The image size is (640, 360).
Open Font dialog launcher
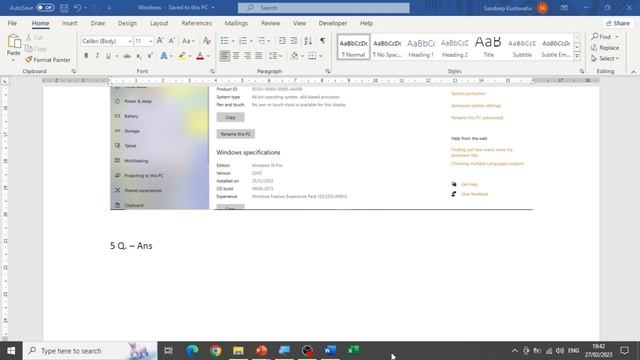212,71
